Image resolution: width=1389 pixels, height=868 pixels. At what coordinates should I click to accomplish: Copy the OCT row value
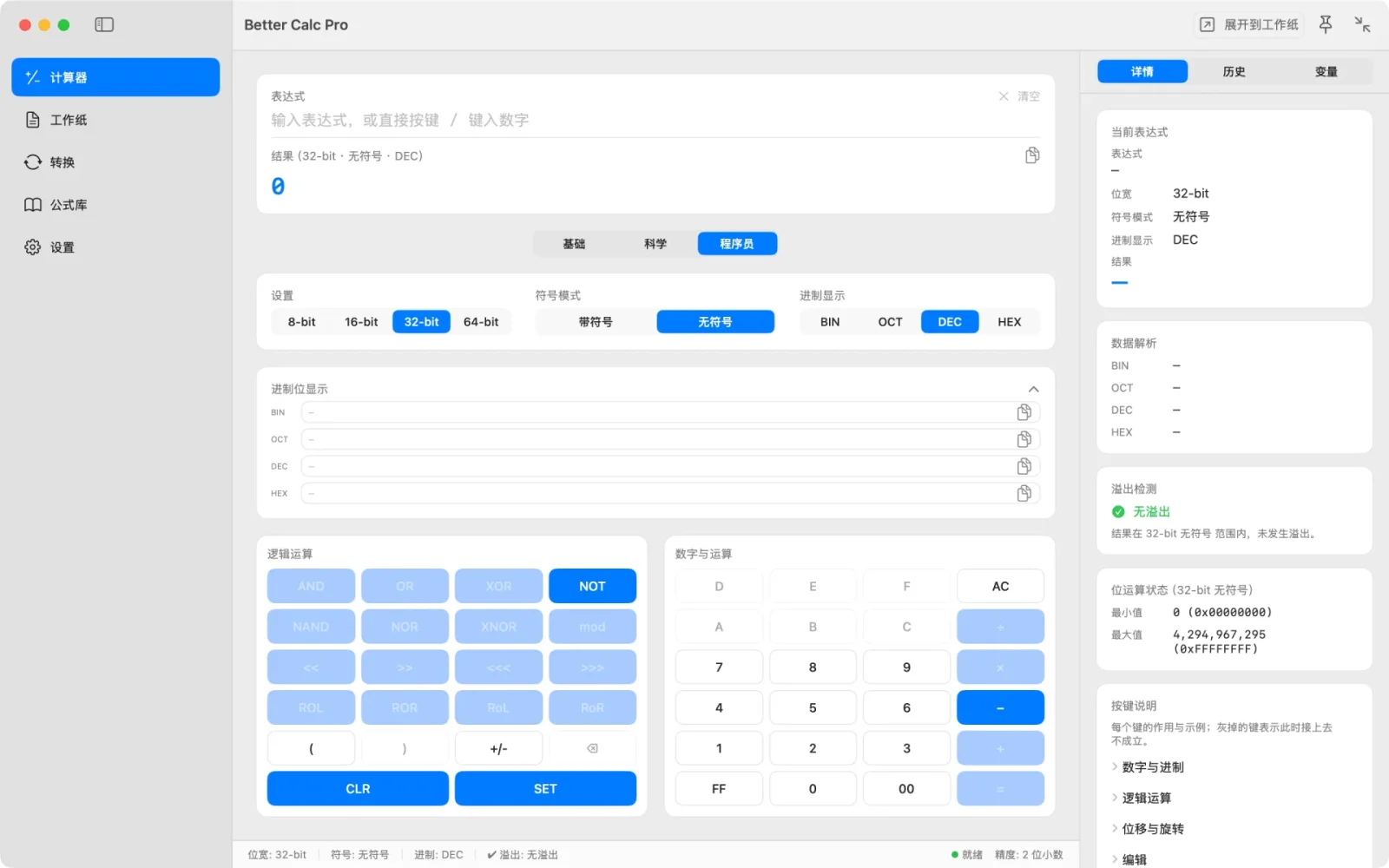tap(1024, 439)
